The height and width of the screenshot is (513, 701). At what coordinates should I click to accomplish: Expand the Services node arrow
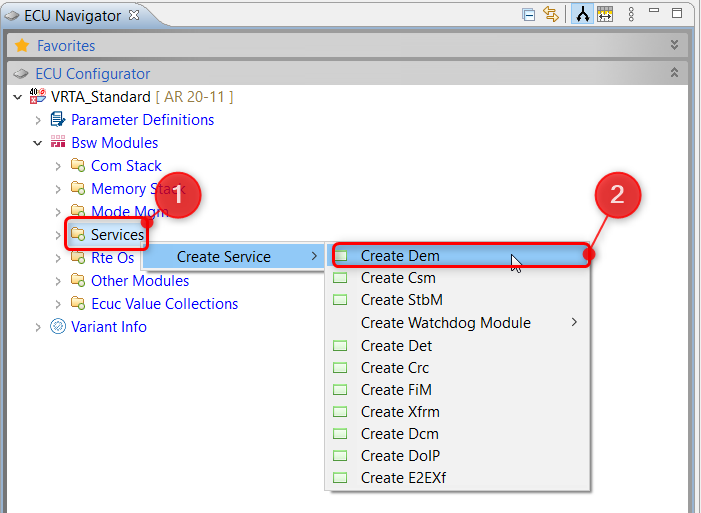(x=58, y=235)
